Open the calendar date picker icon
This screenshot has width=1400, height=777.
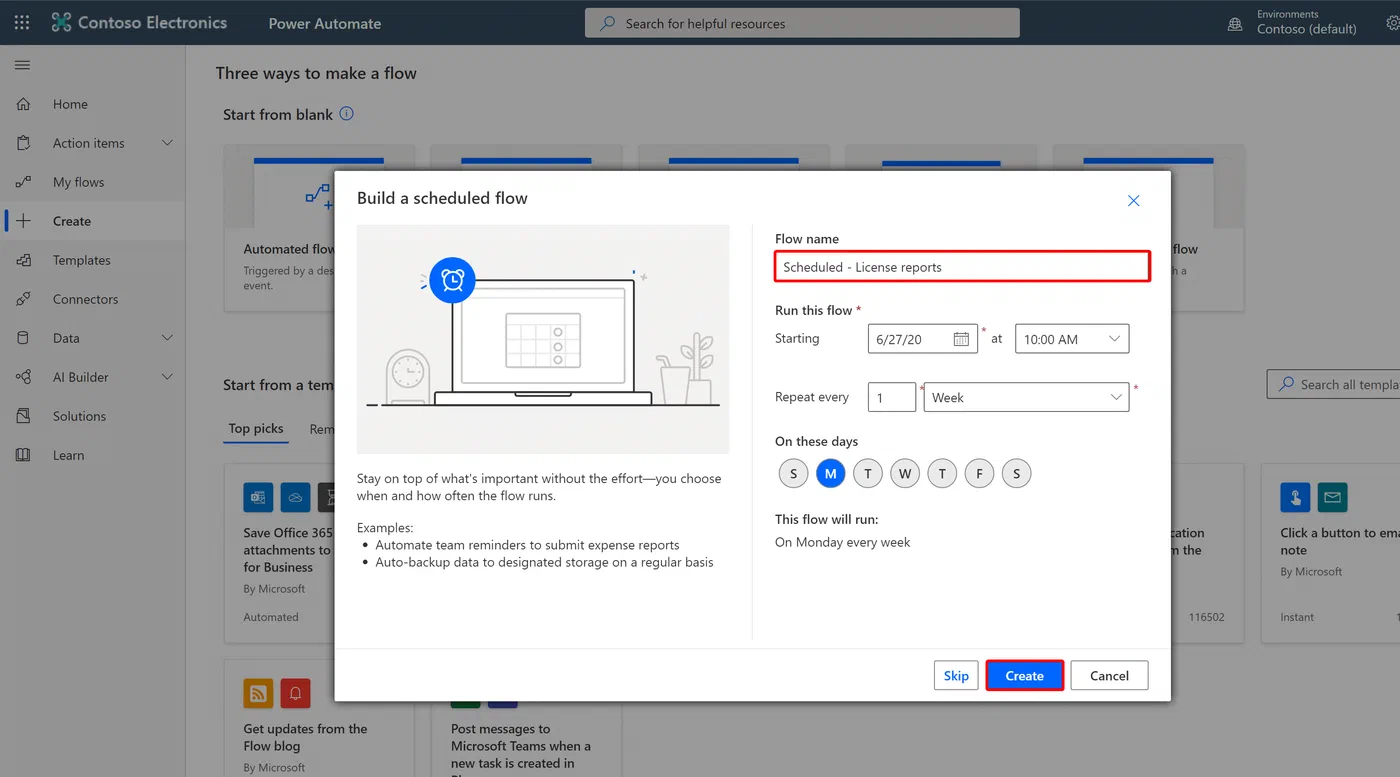point(961,339)
